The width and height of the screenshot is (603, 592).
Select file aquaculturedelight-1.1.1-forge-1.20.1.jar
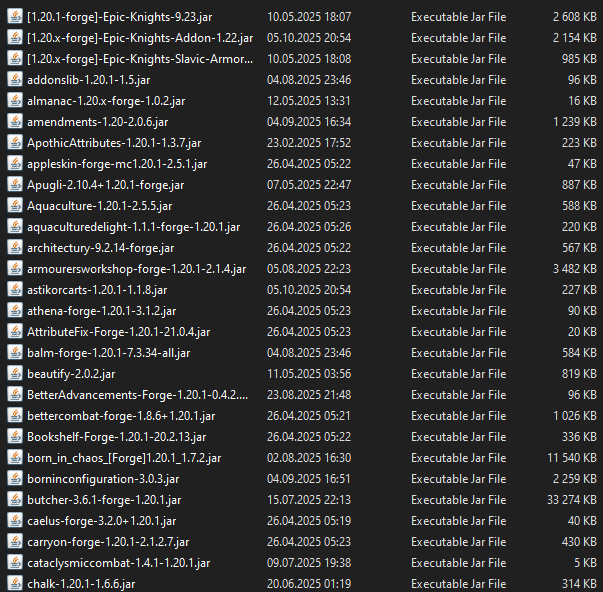click(134, 227)
